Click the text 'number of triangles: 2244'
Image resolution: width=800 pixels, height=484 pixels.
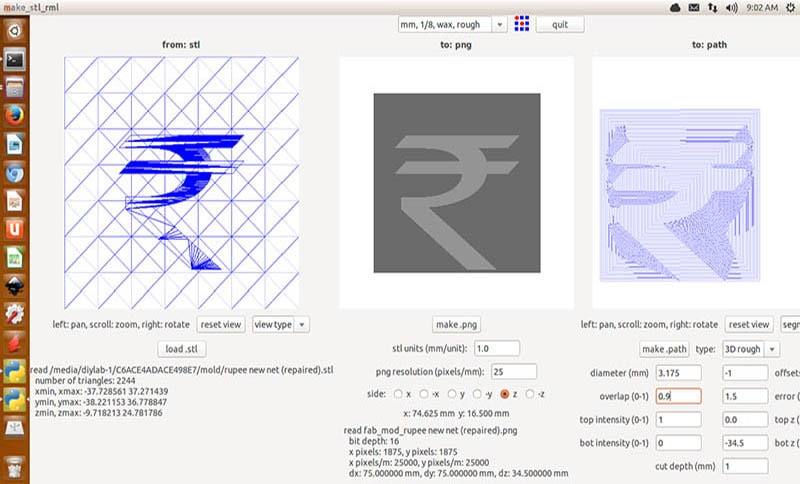click(85, 380)
